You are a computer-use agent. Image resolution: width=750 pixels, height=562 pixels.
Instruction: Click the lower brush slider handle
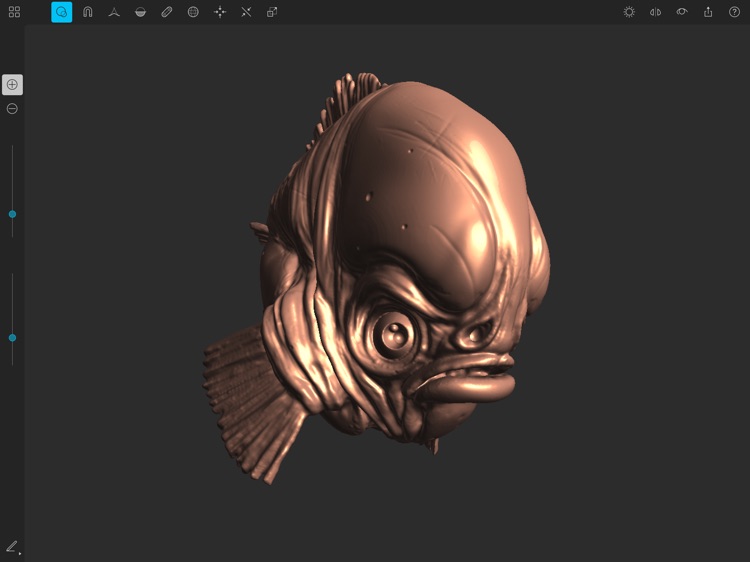[12, 338]
